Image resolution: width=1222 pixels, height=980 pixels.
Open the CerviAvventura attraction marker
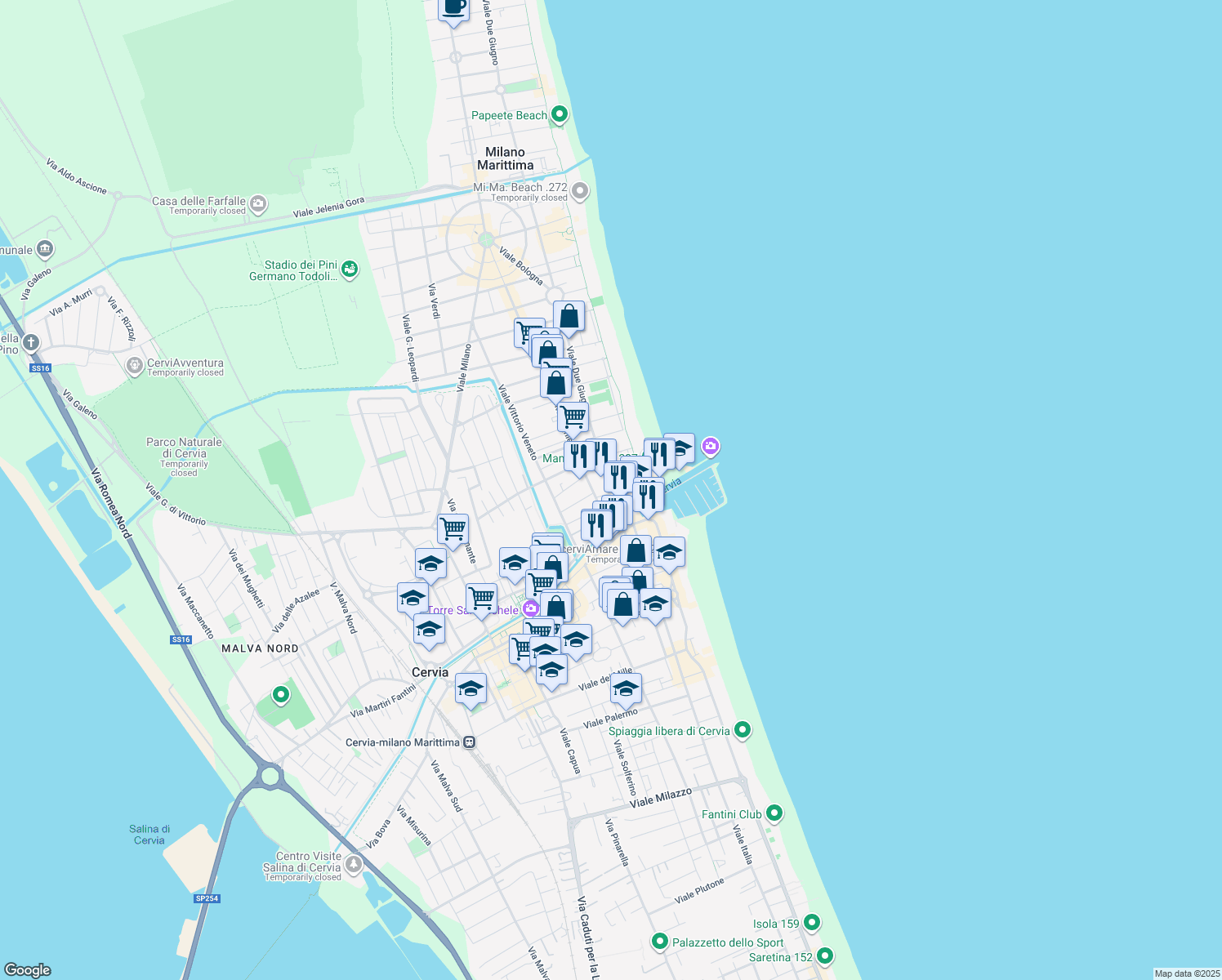[136, 365]
